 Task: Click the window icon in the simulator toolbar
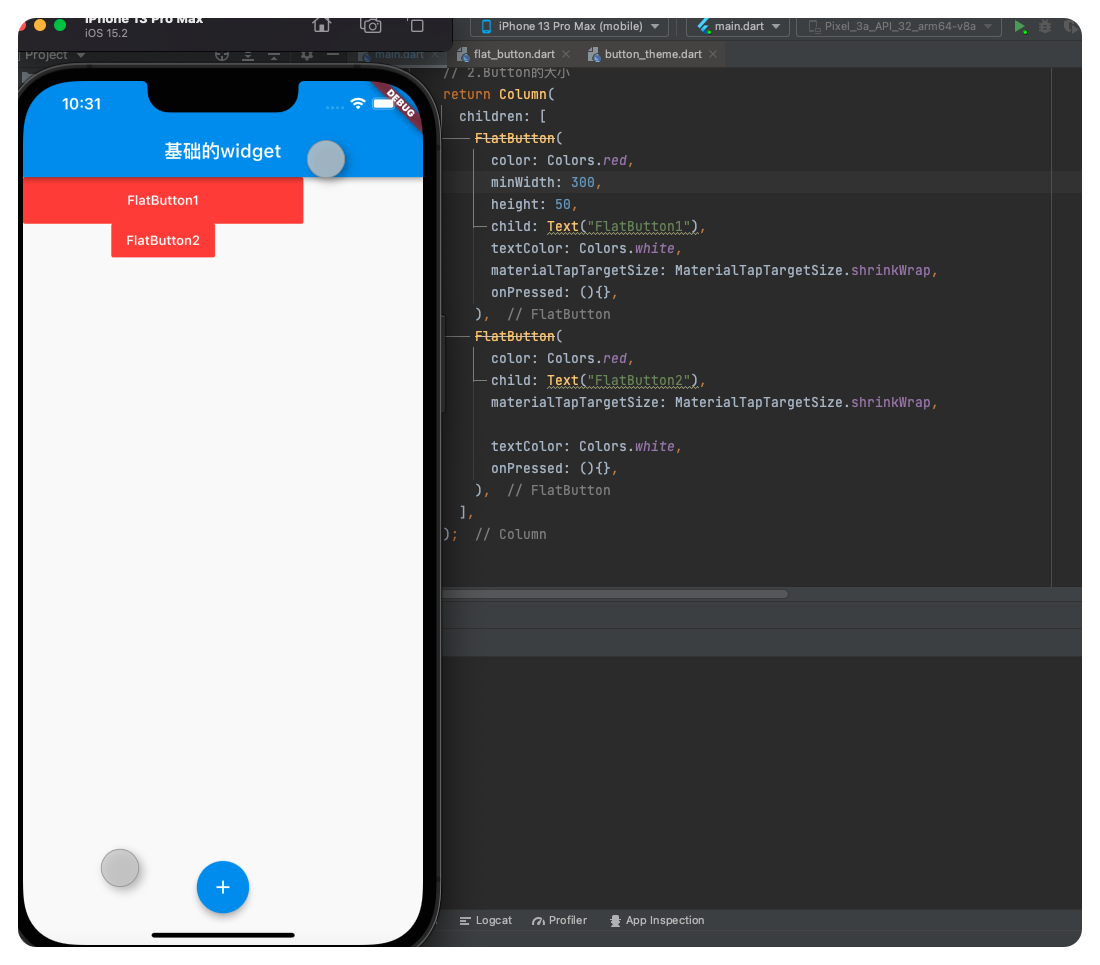417,25
